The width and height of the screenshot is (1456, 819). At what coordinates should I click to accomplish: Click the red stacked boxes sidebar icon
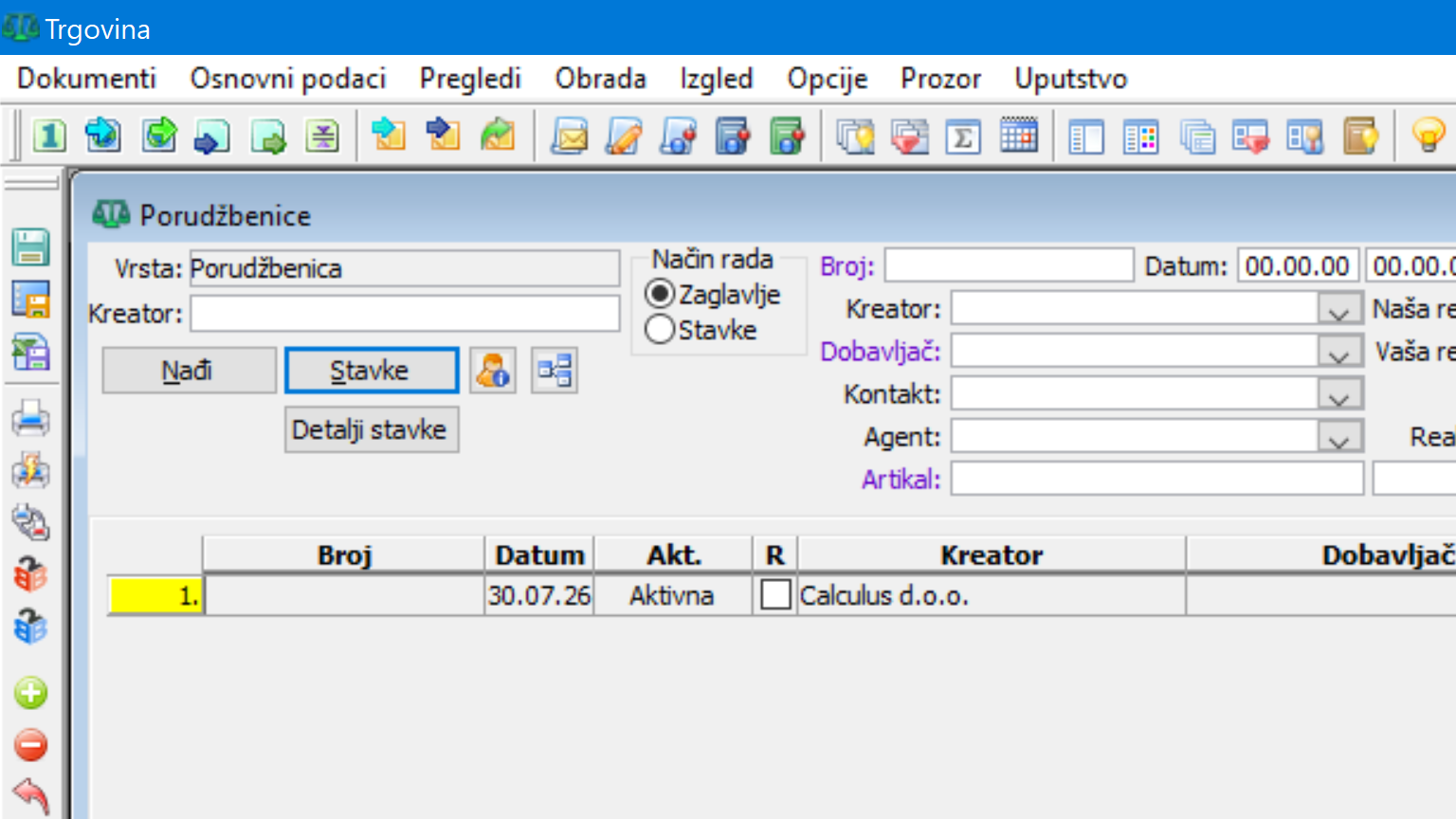31,574
